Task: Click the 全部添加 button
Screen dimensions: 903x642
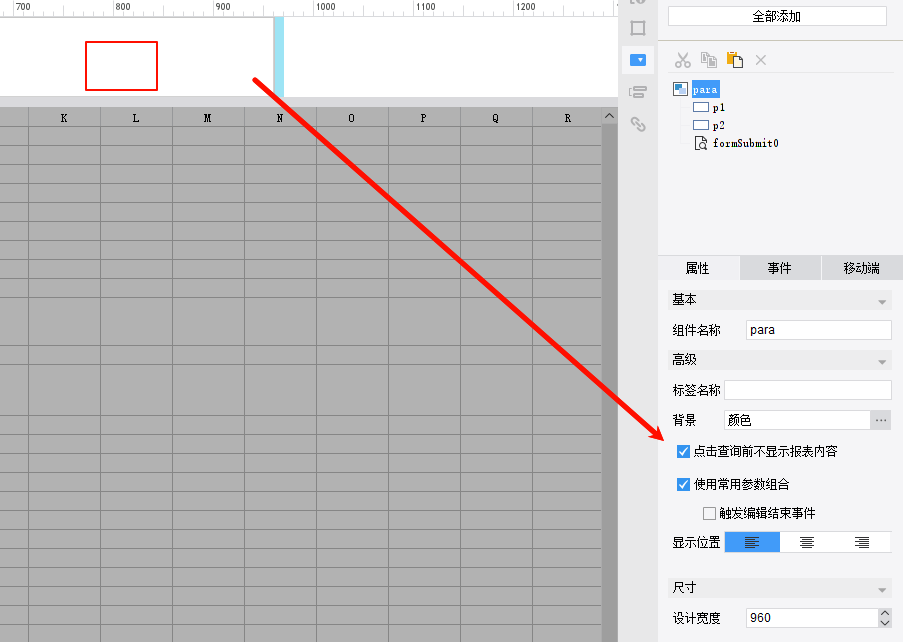Action: [777, 16]
